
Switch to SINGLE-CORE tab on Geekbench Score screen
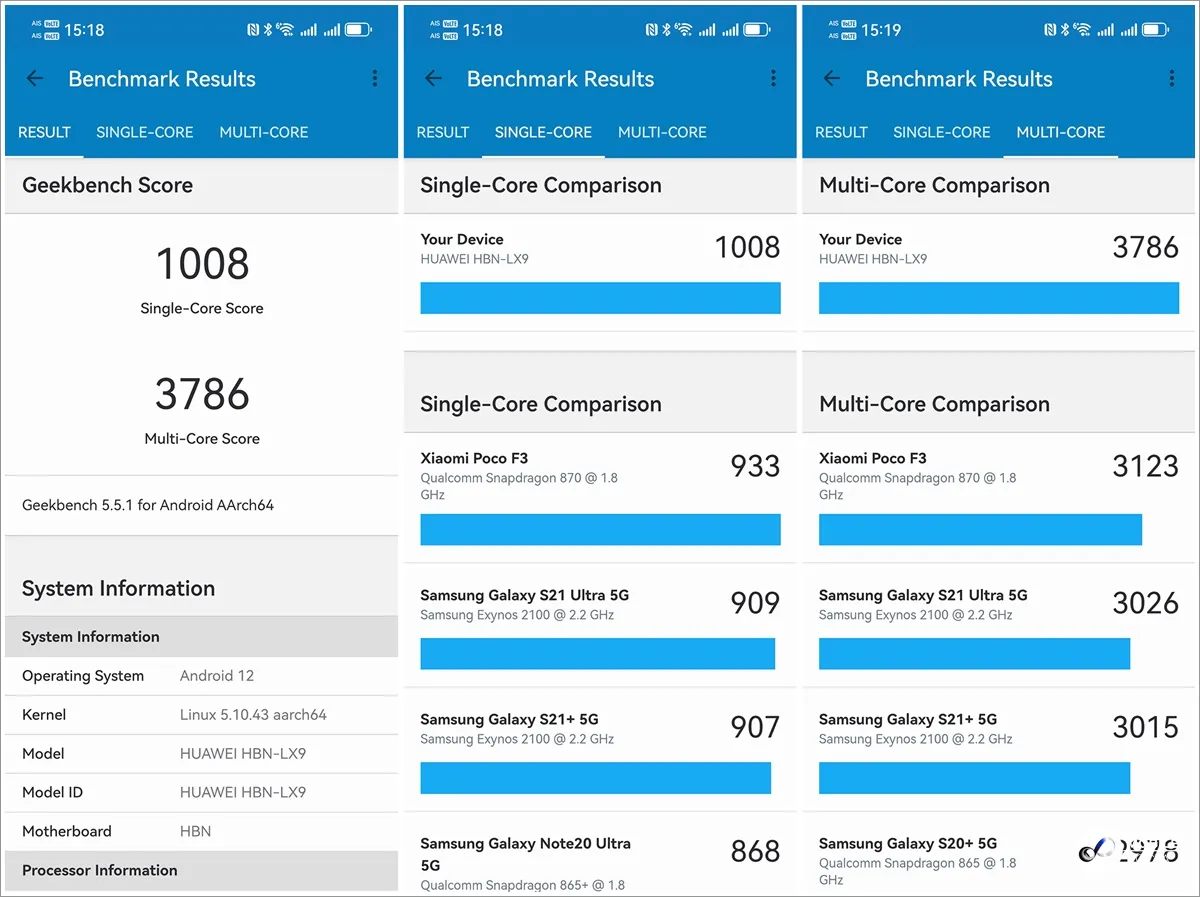[x=145, y=132]
